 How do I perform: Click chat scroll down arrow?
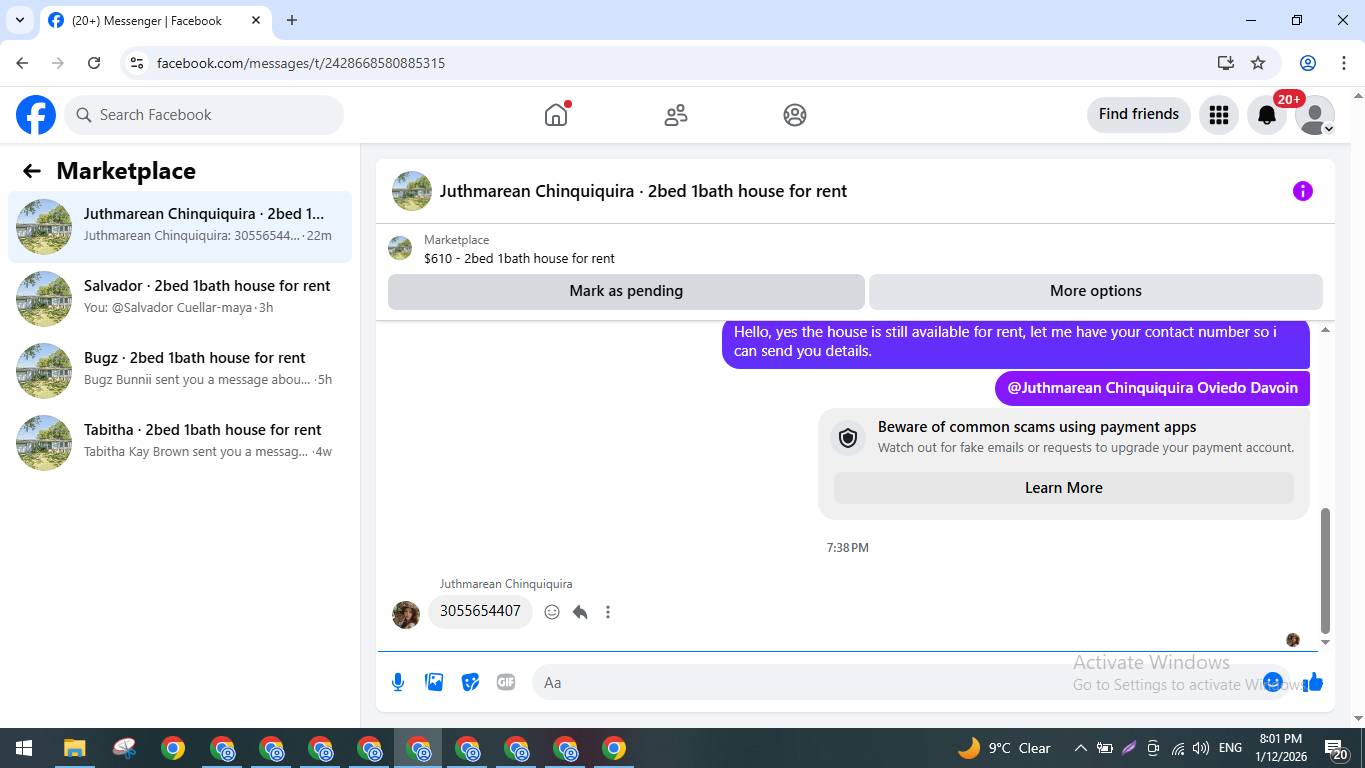click(1326, 643)
